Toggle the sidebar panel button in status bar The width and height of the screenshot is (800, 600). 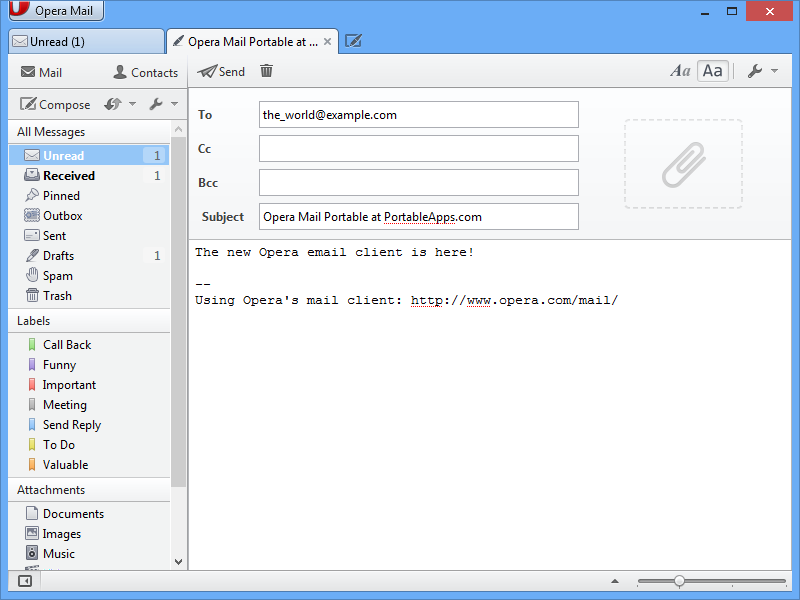25,581
